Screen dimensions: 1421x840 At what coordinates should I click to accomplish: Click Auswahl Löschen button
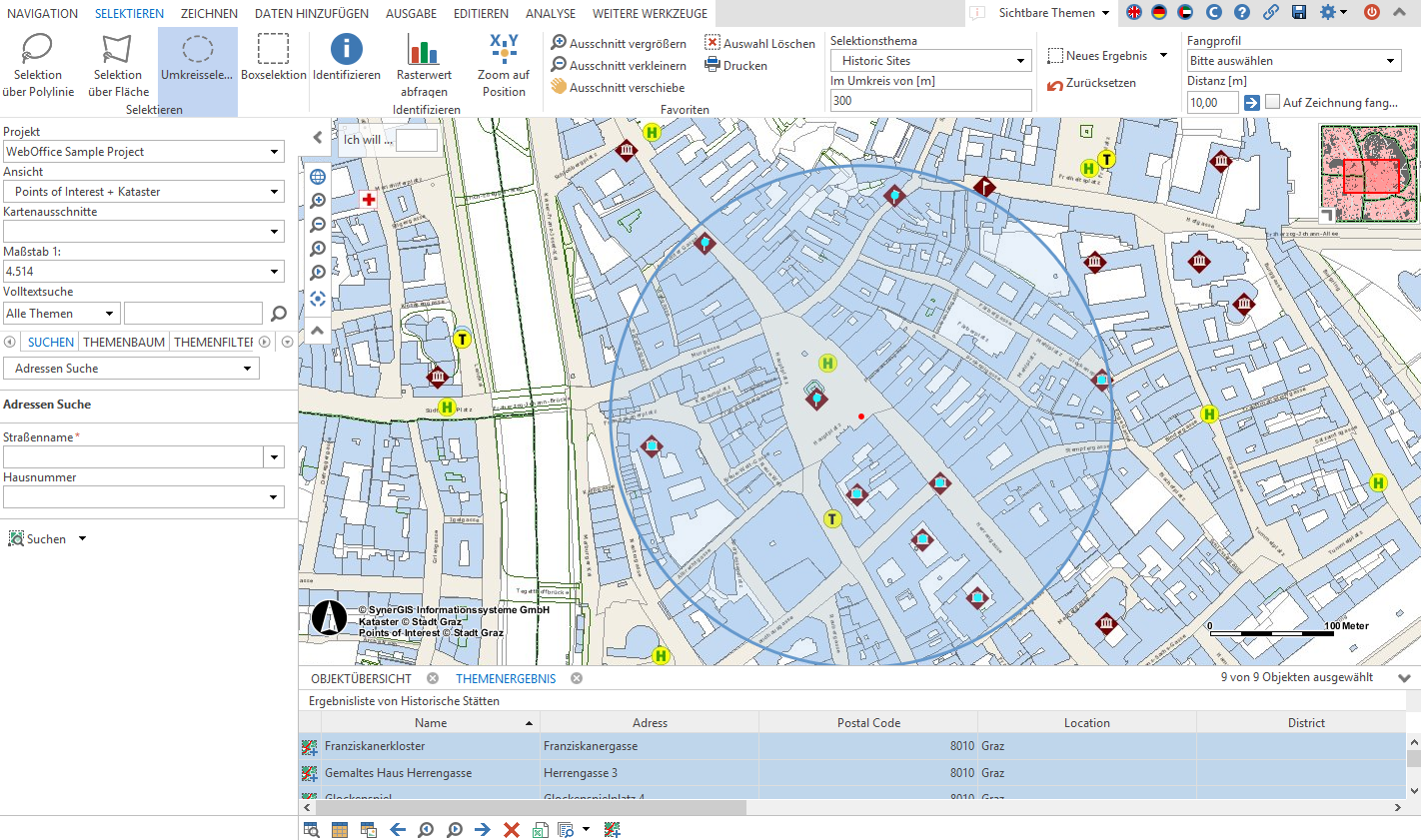click(759, 43)
